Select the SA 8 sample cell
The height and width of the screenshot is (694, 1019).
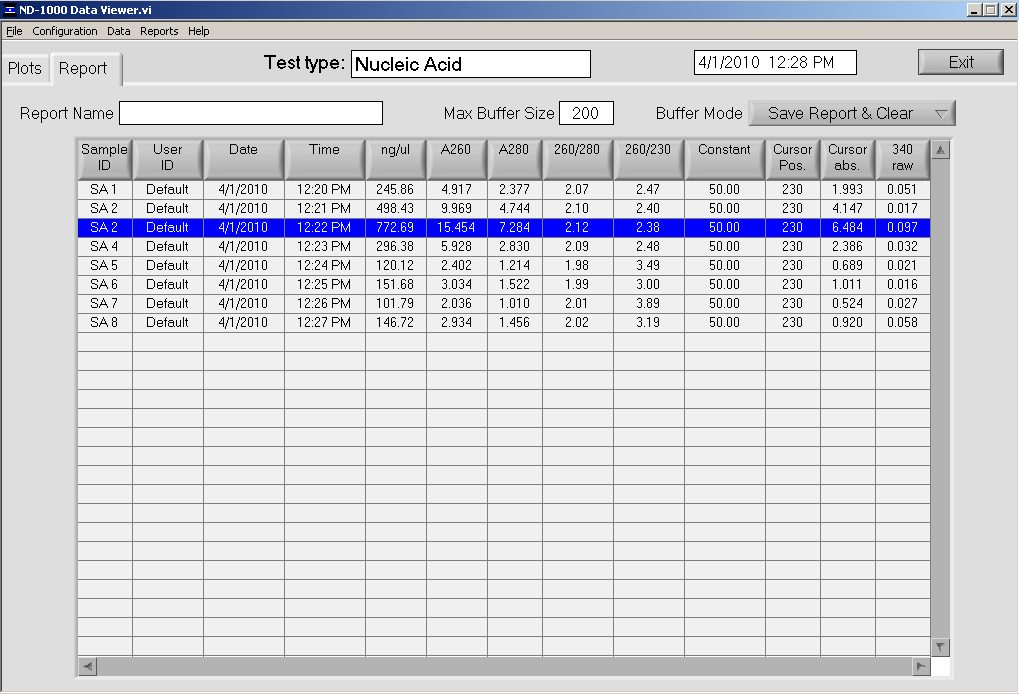(x=105, y=322)
